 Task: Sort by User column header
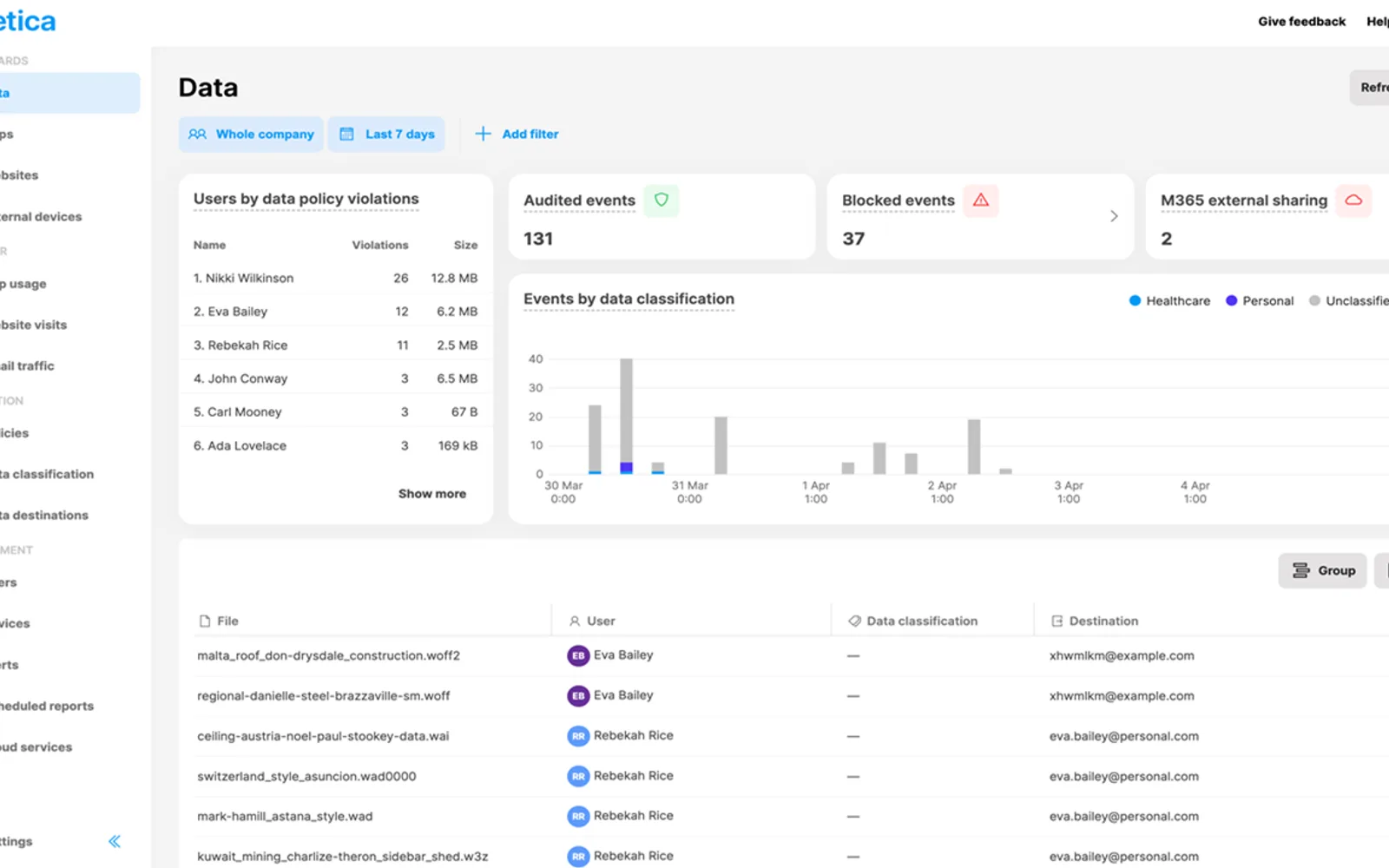[x=592, y=621]
